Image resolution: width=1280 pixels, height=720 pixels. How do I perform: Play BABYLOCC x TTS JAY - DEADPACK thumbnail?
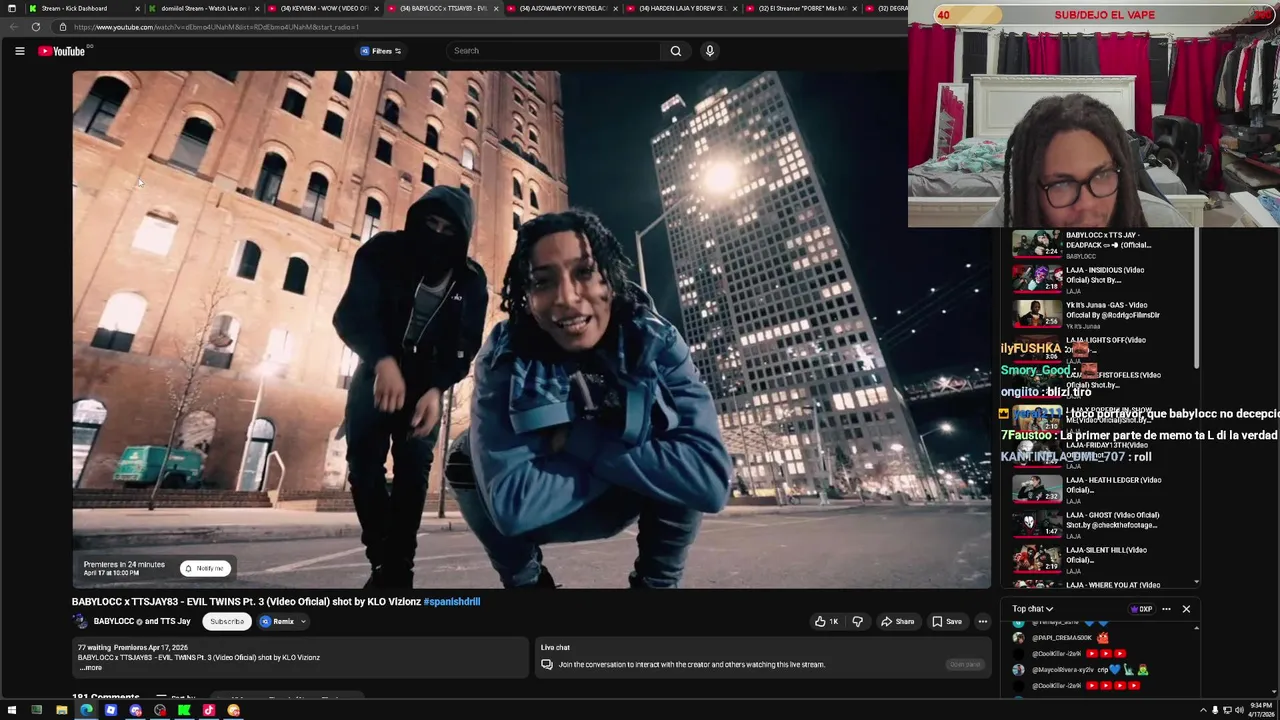tap(1036, 244)
